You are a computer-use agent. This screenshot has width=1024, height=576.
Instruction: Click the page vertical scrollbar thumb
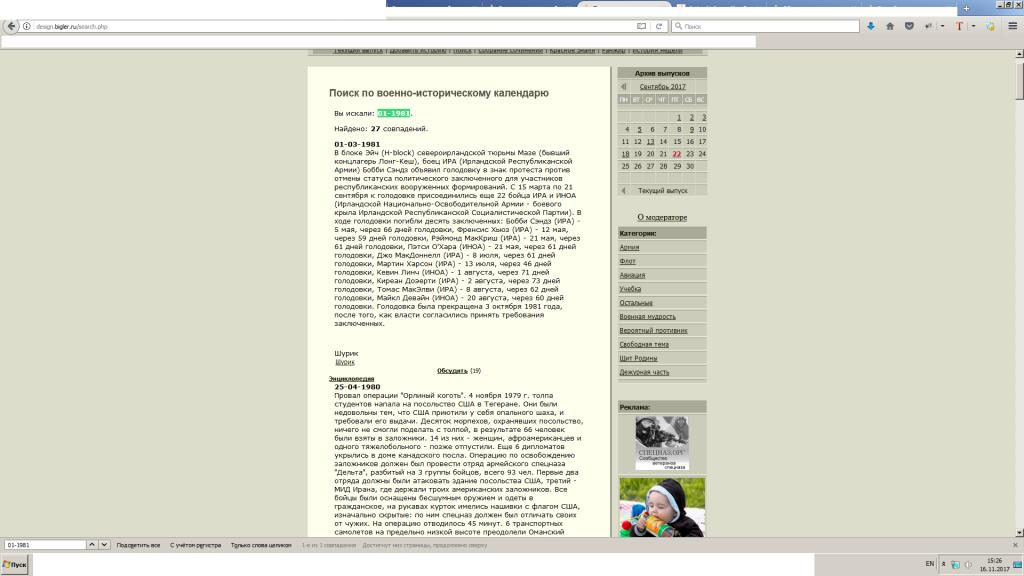pos(1019,81)
